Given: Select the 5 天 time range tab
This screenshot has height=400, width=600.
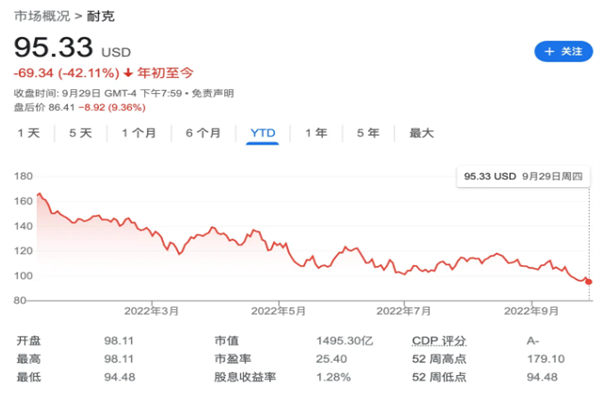Looking at the screenshot, I should 81,133.
